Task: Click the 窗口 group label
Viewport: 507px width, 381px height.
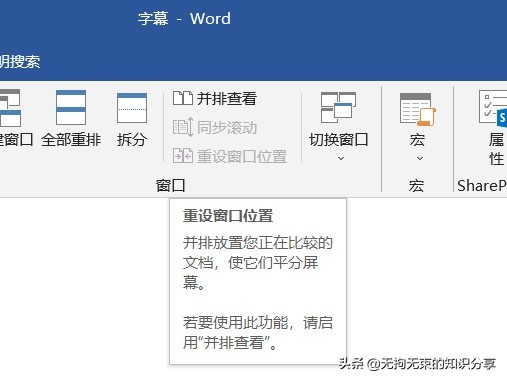Action: pos(170,185)
